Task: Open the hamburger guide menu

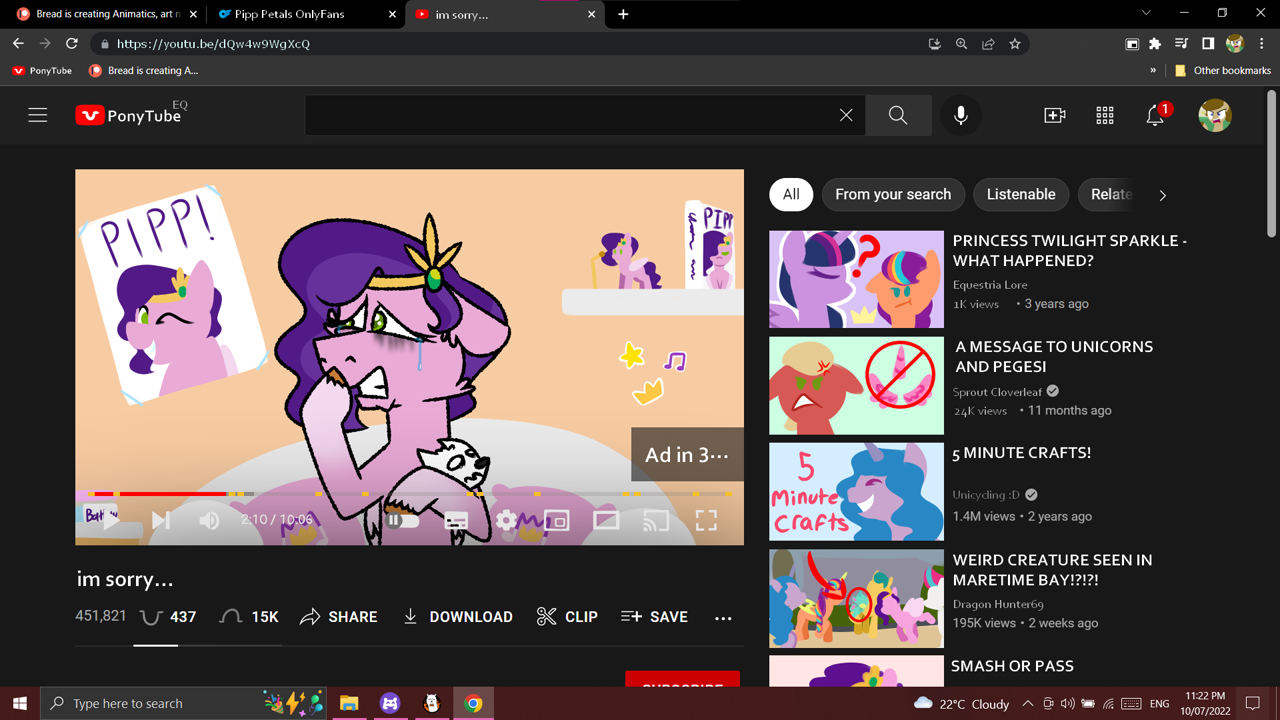Action: [x=38, y=116]
